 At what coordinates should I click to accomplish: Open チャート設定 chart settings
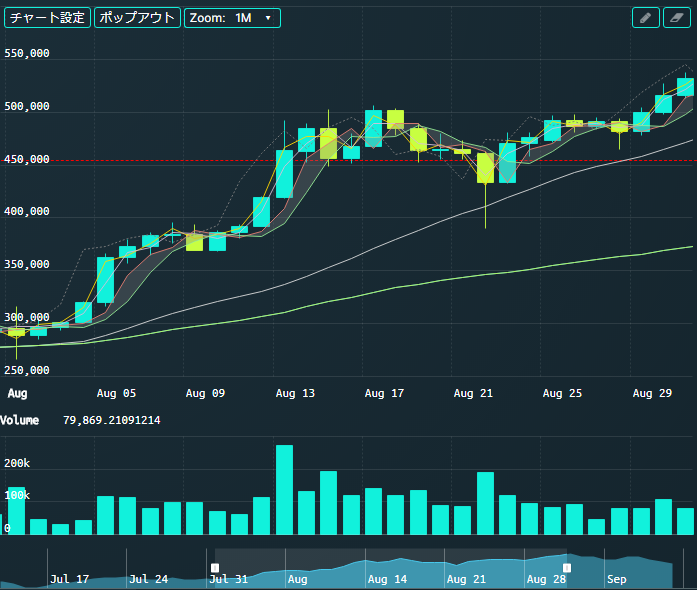tap(47, 18)
